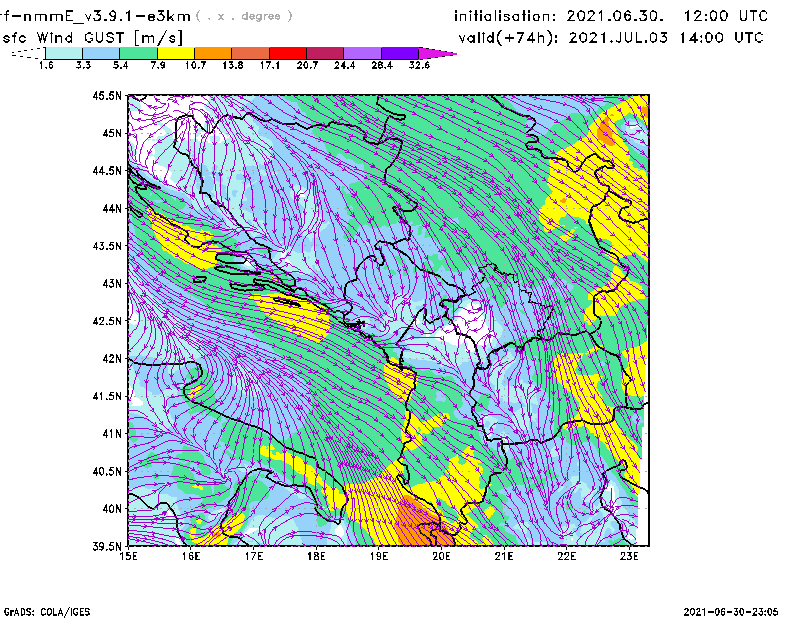Click the 45N latitude label
Viewport: 800px width, 618px height.
coord(112,133)
